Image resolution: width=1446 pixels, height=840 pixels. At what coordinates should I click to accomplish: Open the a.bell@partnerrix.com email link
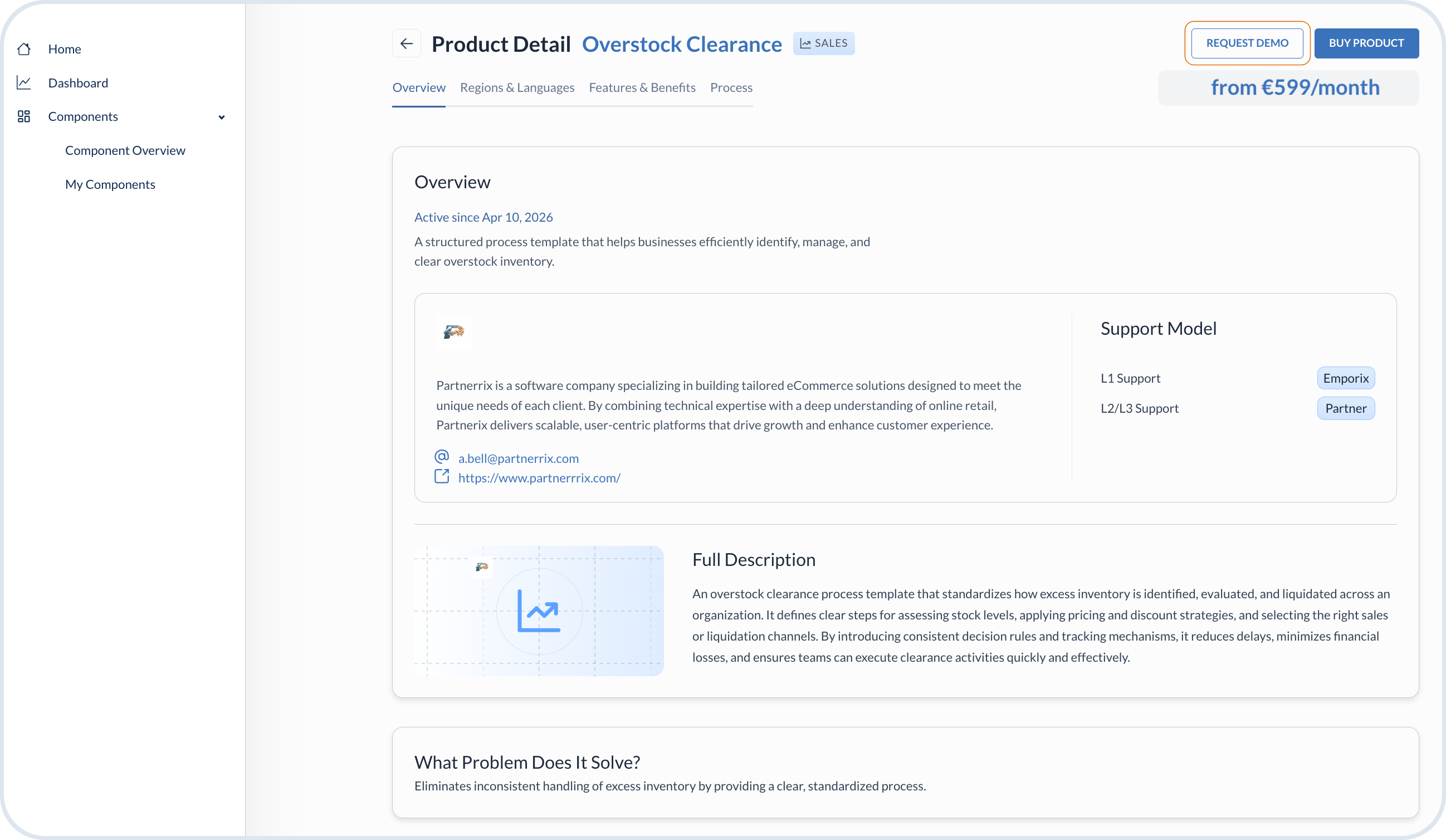coord(518,458)
